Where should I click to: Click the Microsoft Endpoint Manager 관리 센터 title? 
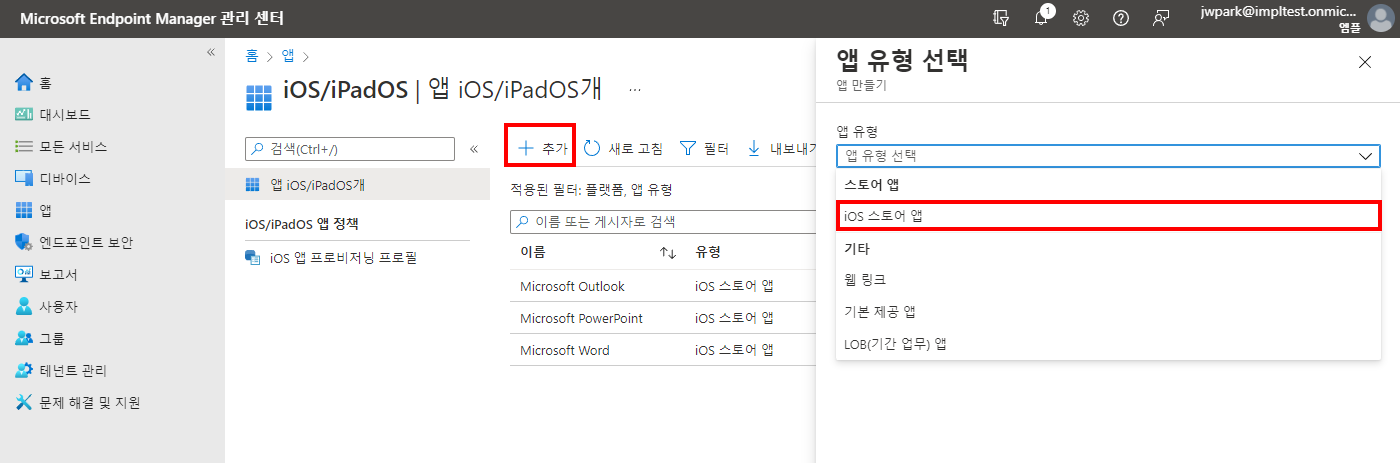151,19
